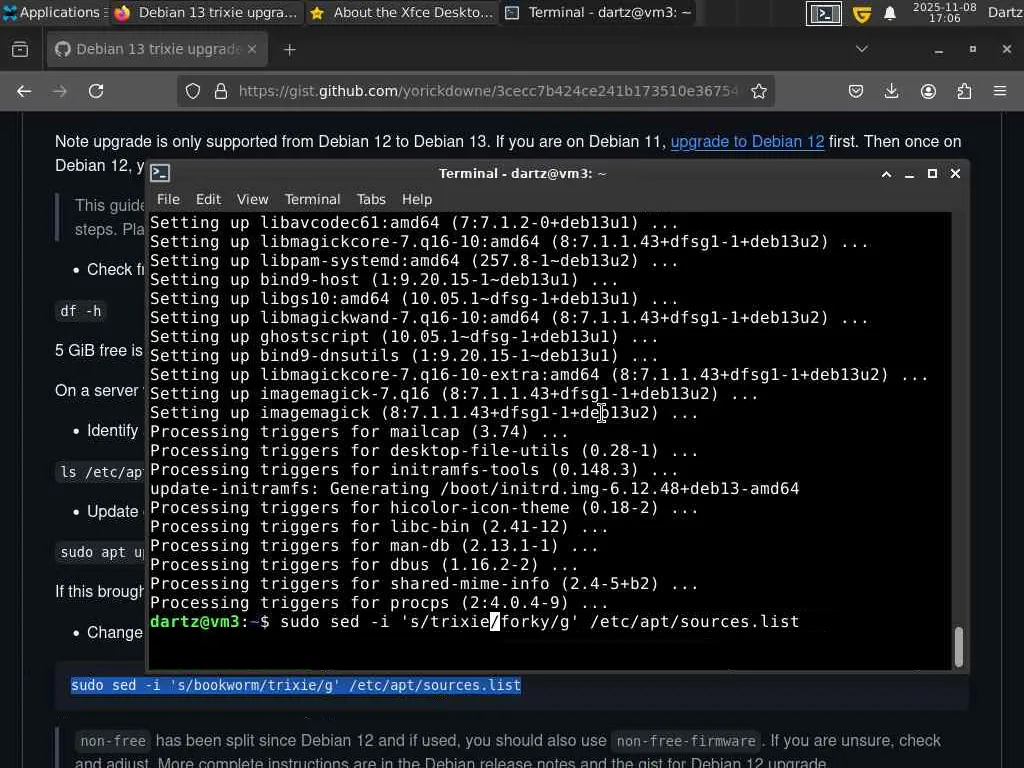The image size is (1024, 768).
Task: Open the Firefox downloads panel
Action: point(891,91)
